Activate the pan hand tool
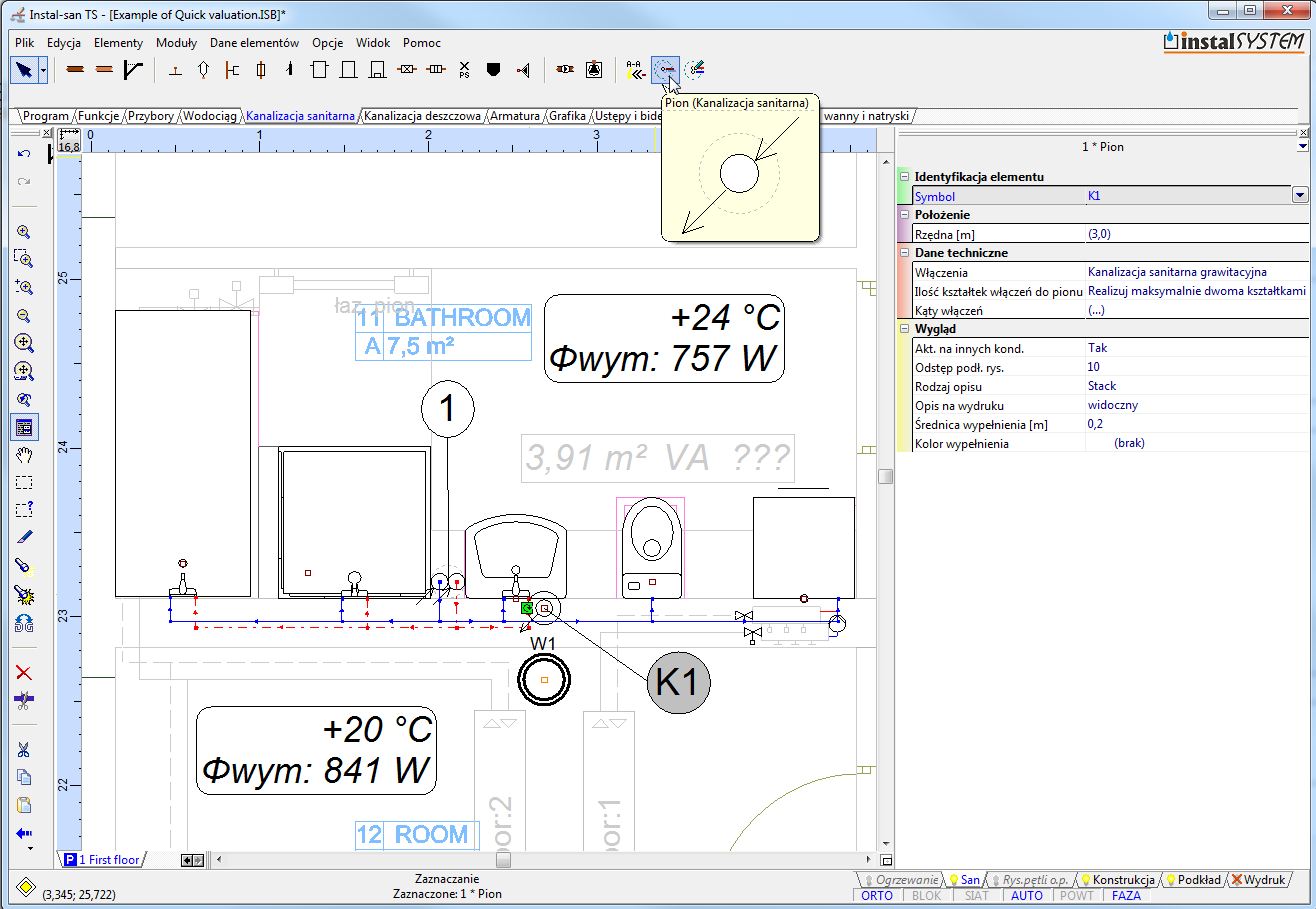Screen dimensions: 1316x909 click(x=24, y=455)
